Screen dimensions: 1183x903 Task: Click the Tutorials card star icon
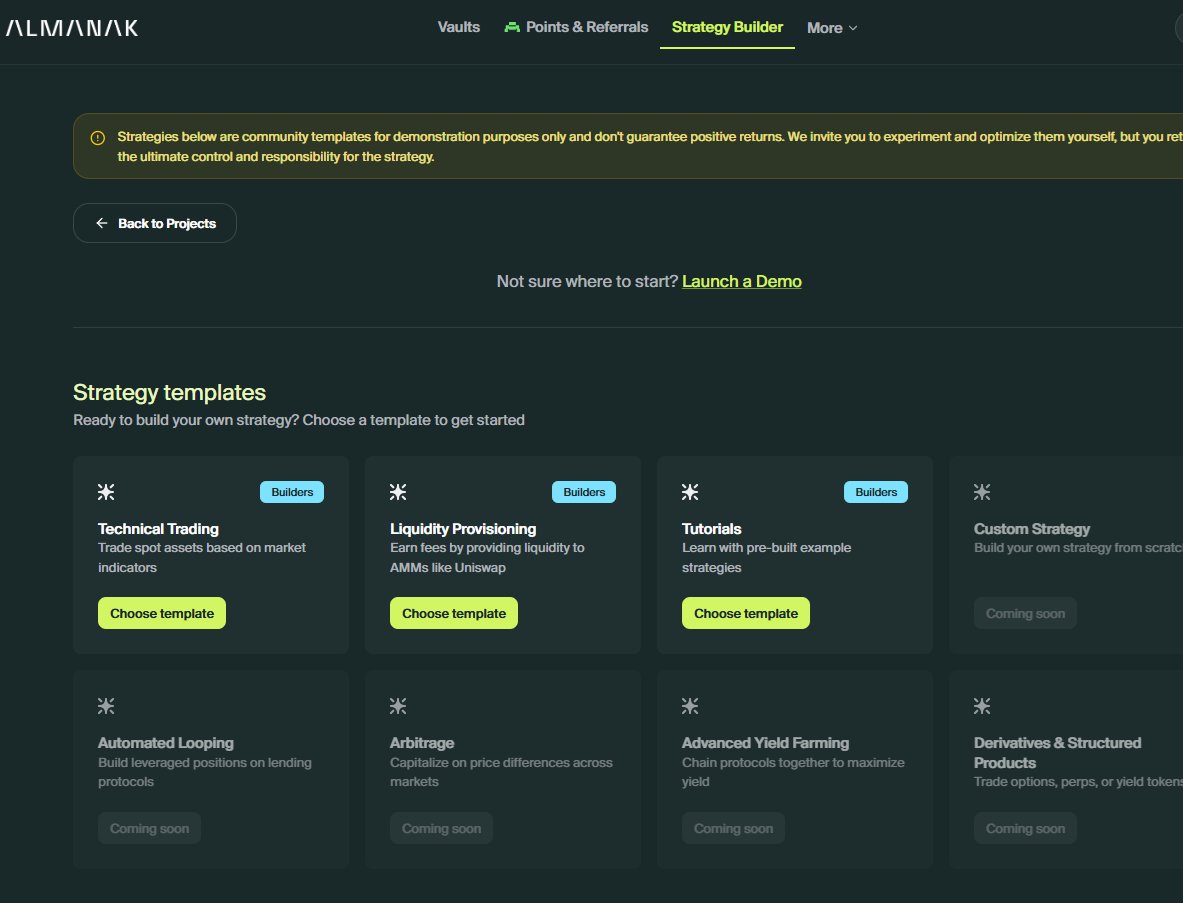[x=690, y=492]
